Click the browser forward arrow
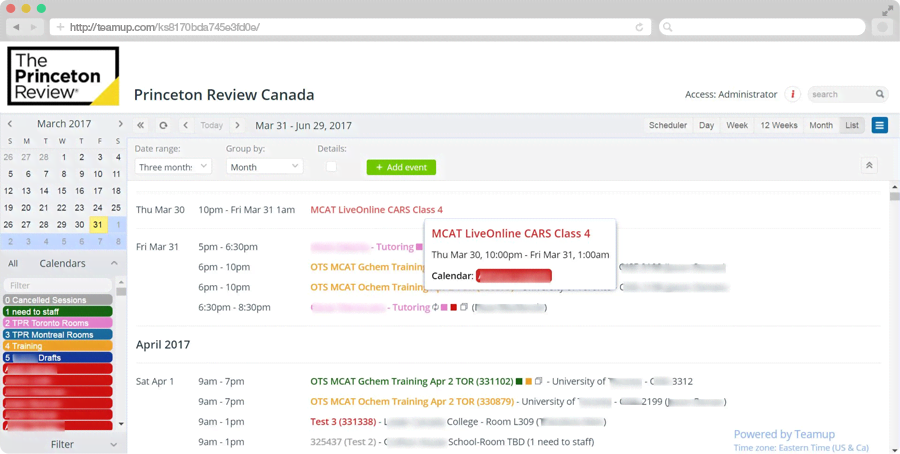Image resolution: width=900 pixels, height=454 pixels. click(x=34, y=27)
